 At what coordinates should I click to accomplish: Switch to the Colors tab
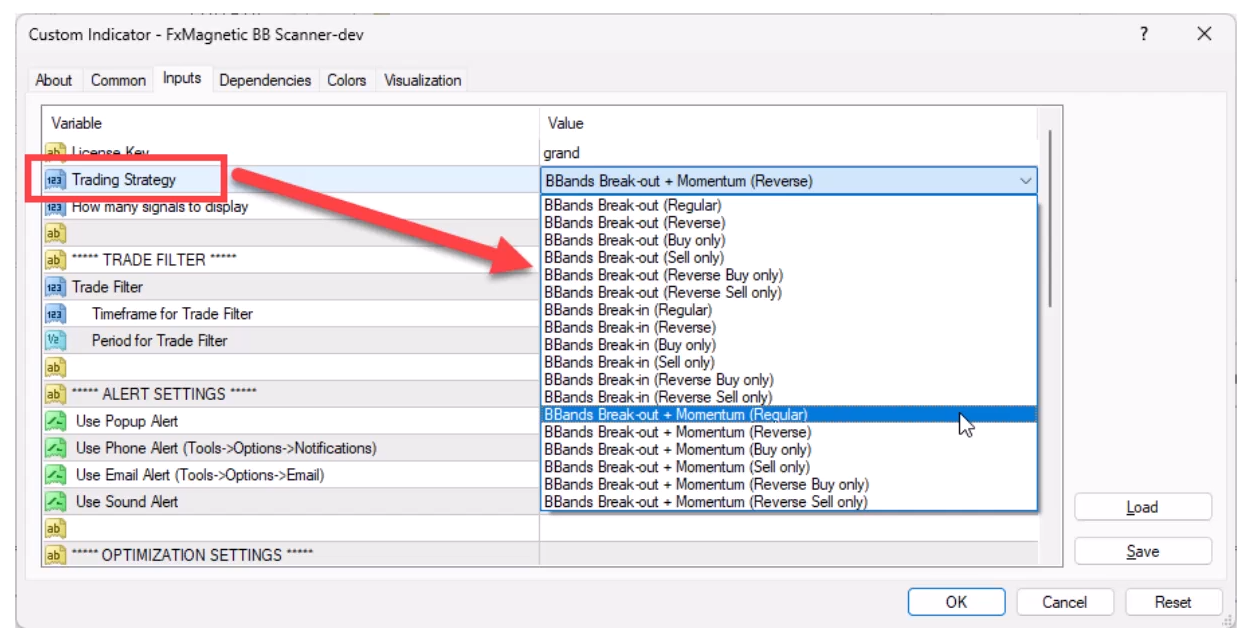[346, 80]
